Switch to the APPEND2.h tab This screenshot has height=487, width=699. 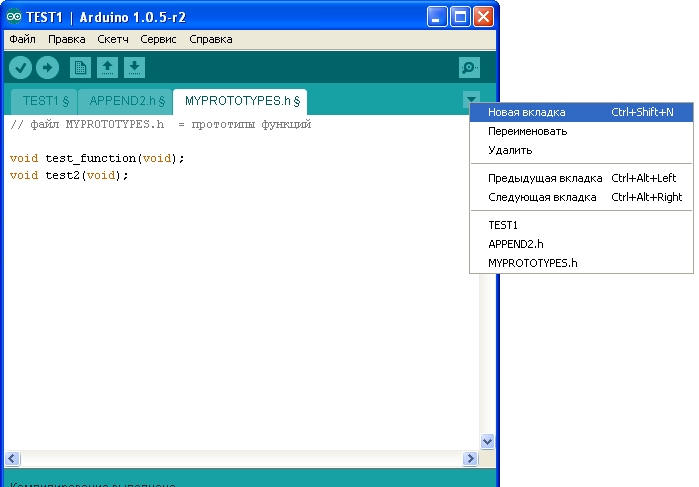pos(126,101)
